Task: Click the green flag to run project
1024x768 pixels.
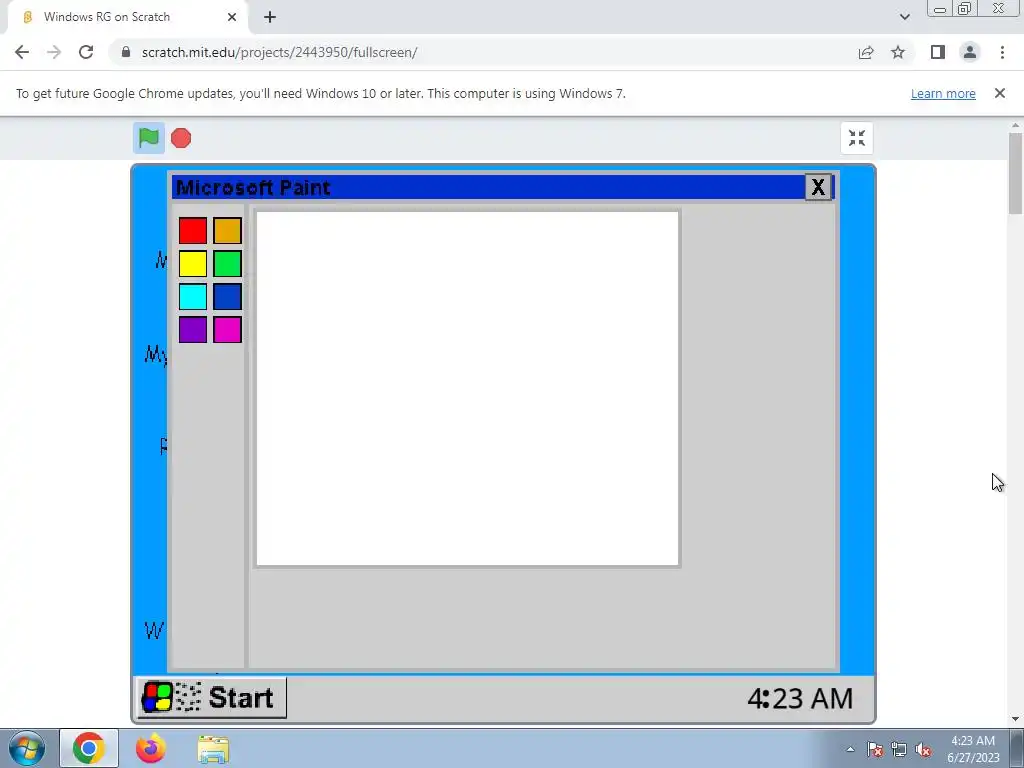Action: [149, 138]
